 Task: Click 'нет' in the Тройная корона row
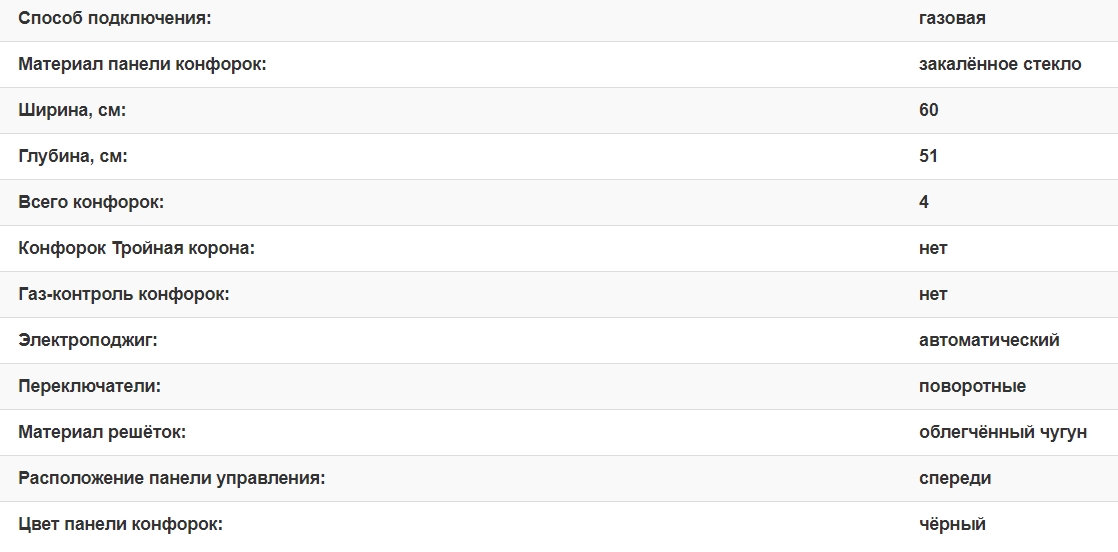(x=933, y=248)
